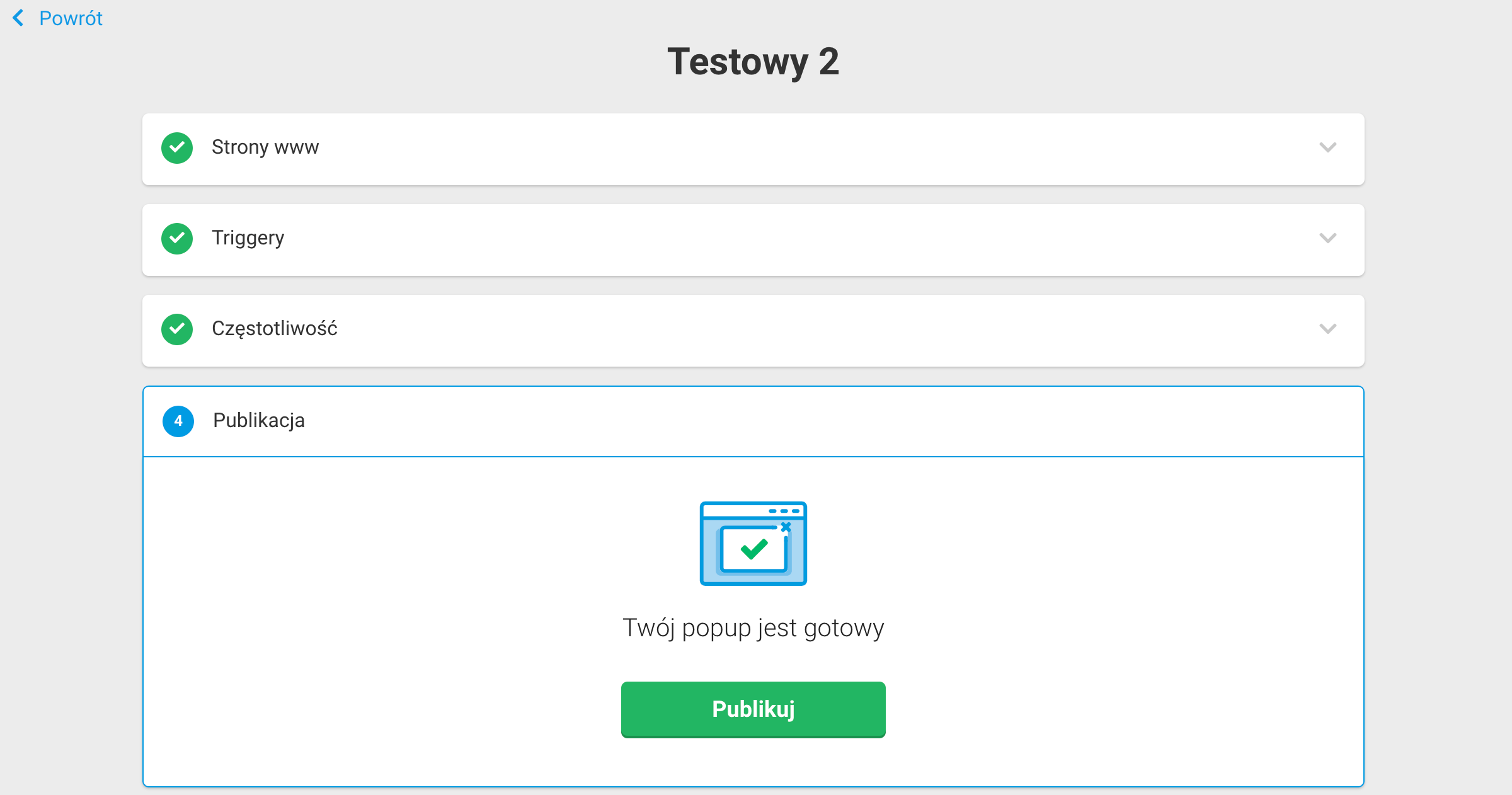Image resolution: width=1512 pixels, height=795 pixels.
Task: Open the Strony www step label
Action: coord(265,147)
